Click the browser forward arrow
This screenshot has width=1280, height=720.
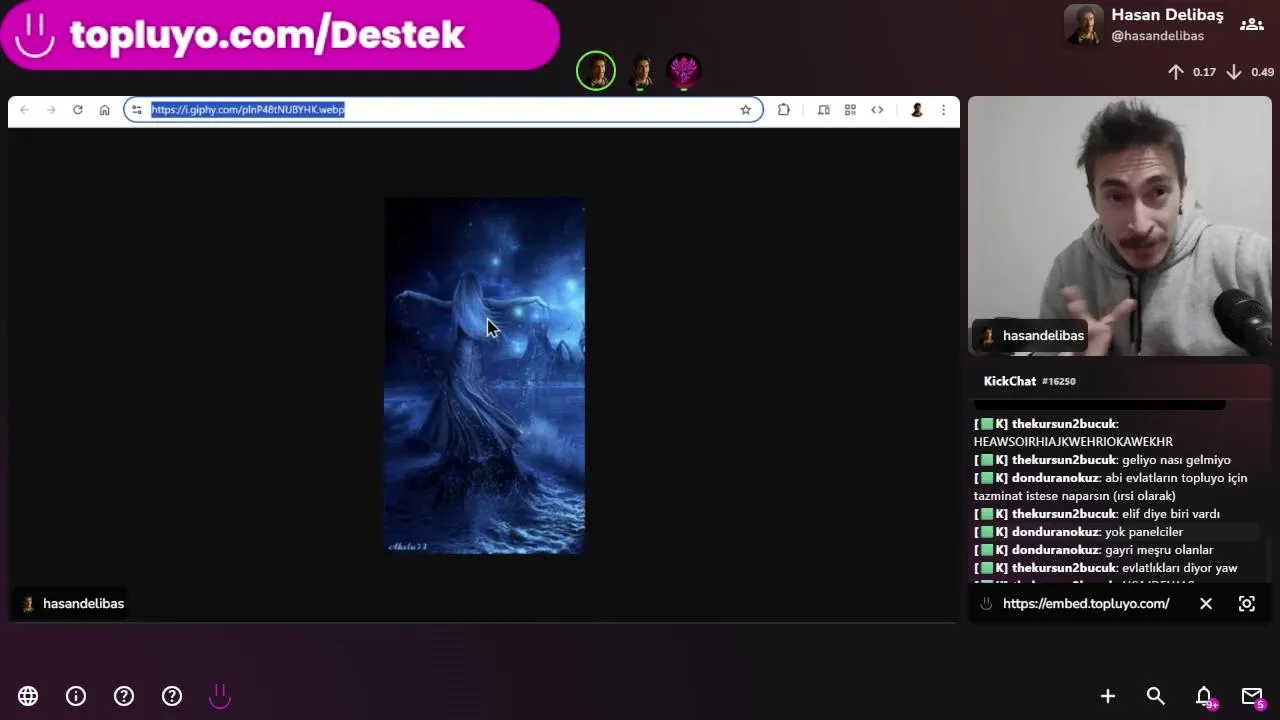tap(51, 110)
